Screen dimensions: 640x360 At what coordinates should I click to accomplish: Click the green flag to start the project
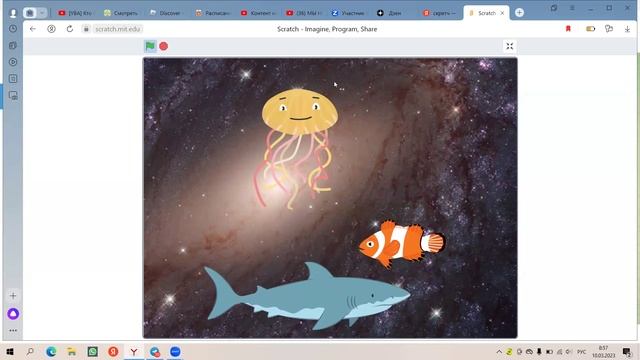click(150, 46)
